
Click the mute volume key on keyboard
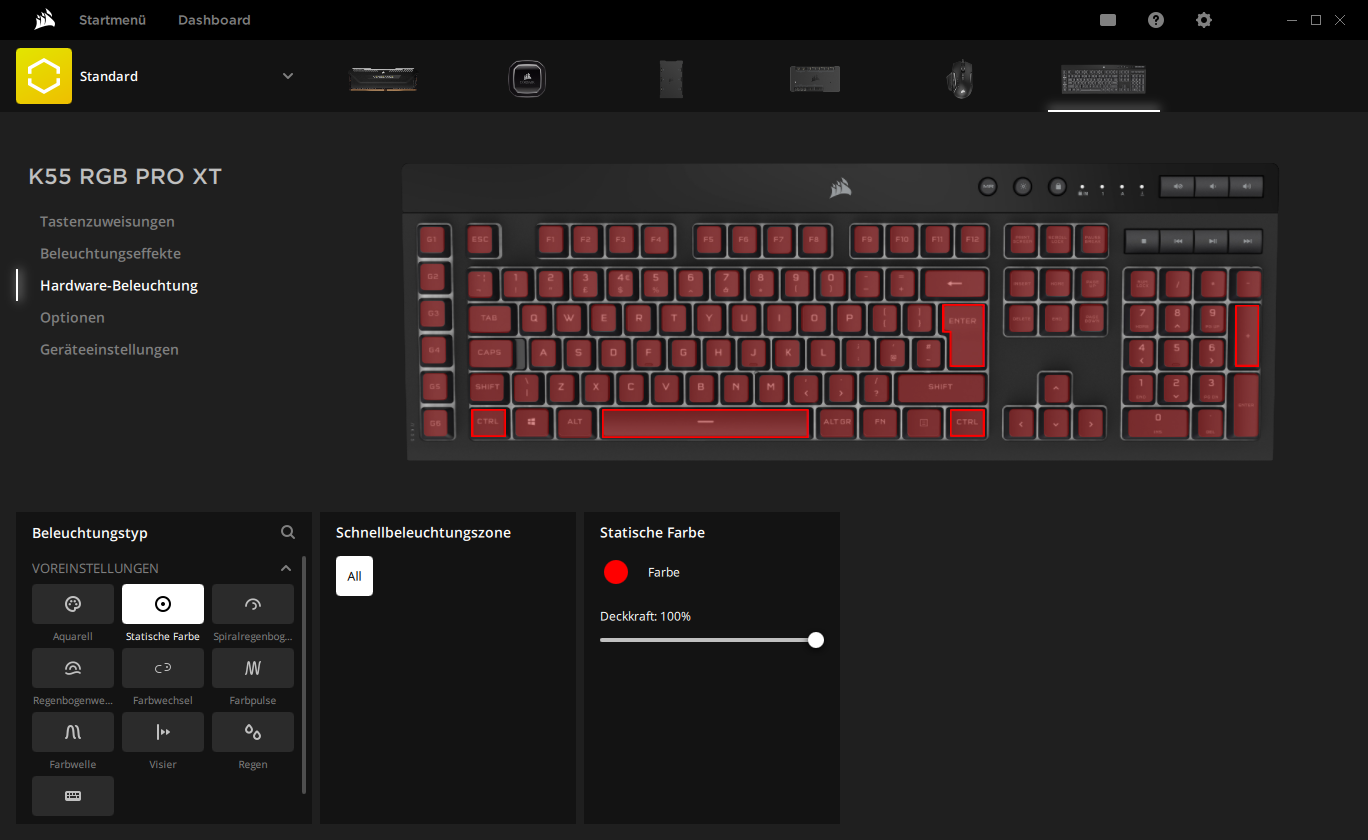[1178, 186]
